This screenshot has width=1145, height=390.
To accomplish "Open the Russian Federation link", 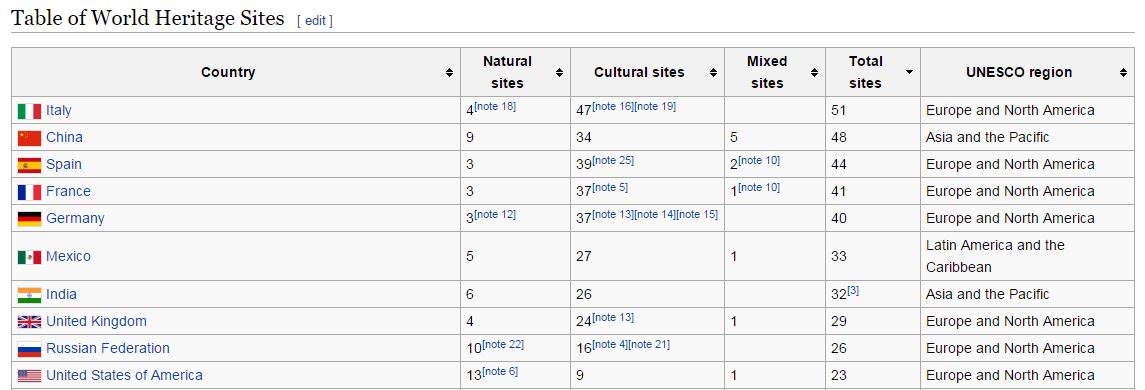I will (x=107, y=348).
